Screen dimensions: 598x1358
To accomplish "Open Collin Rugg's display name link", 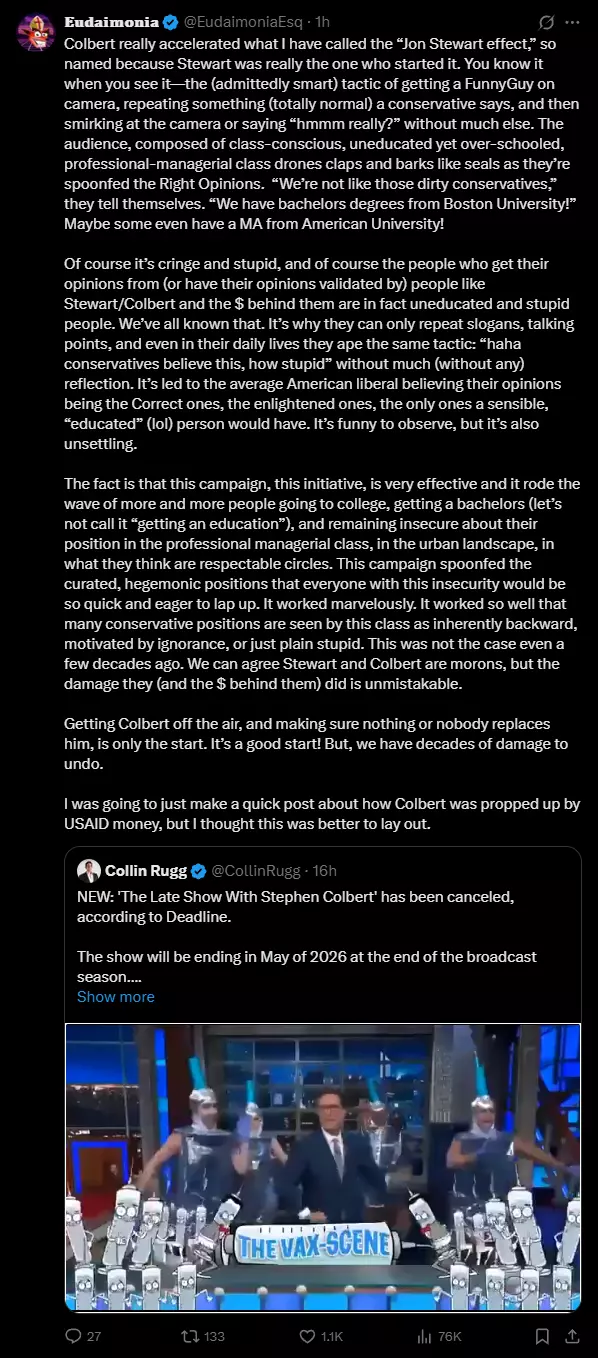I will coord(146,870).
